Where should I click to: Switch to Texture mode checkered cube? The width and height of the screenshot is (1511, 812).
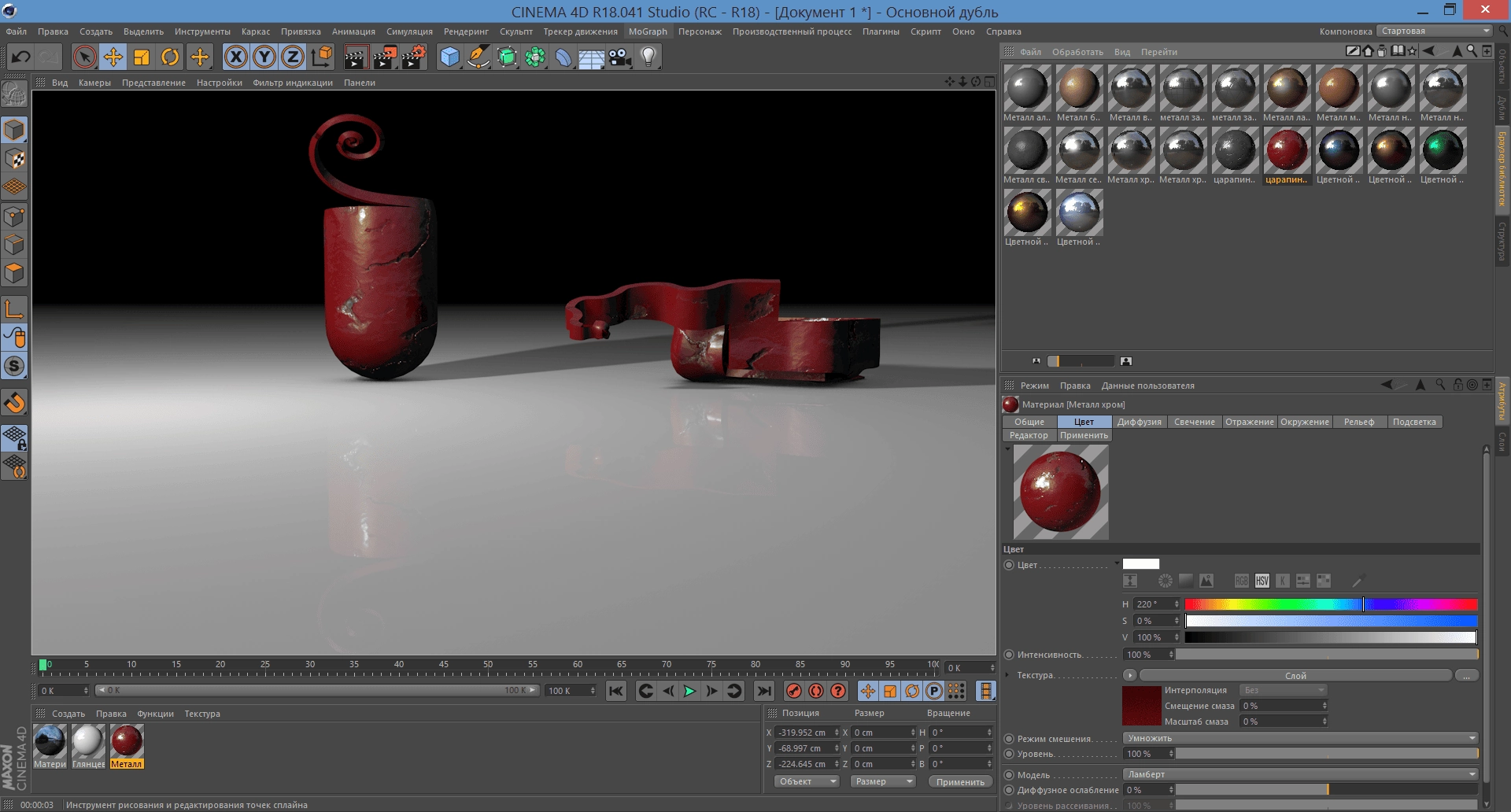[14, 159]
